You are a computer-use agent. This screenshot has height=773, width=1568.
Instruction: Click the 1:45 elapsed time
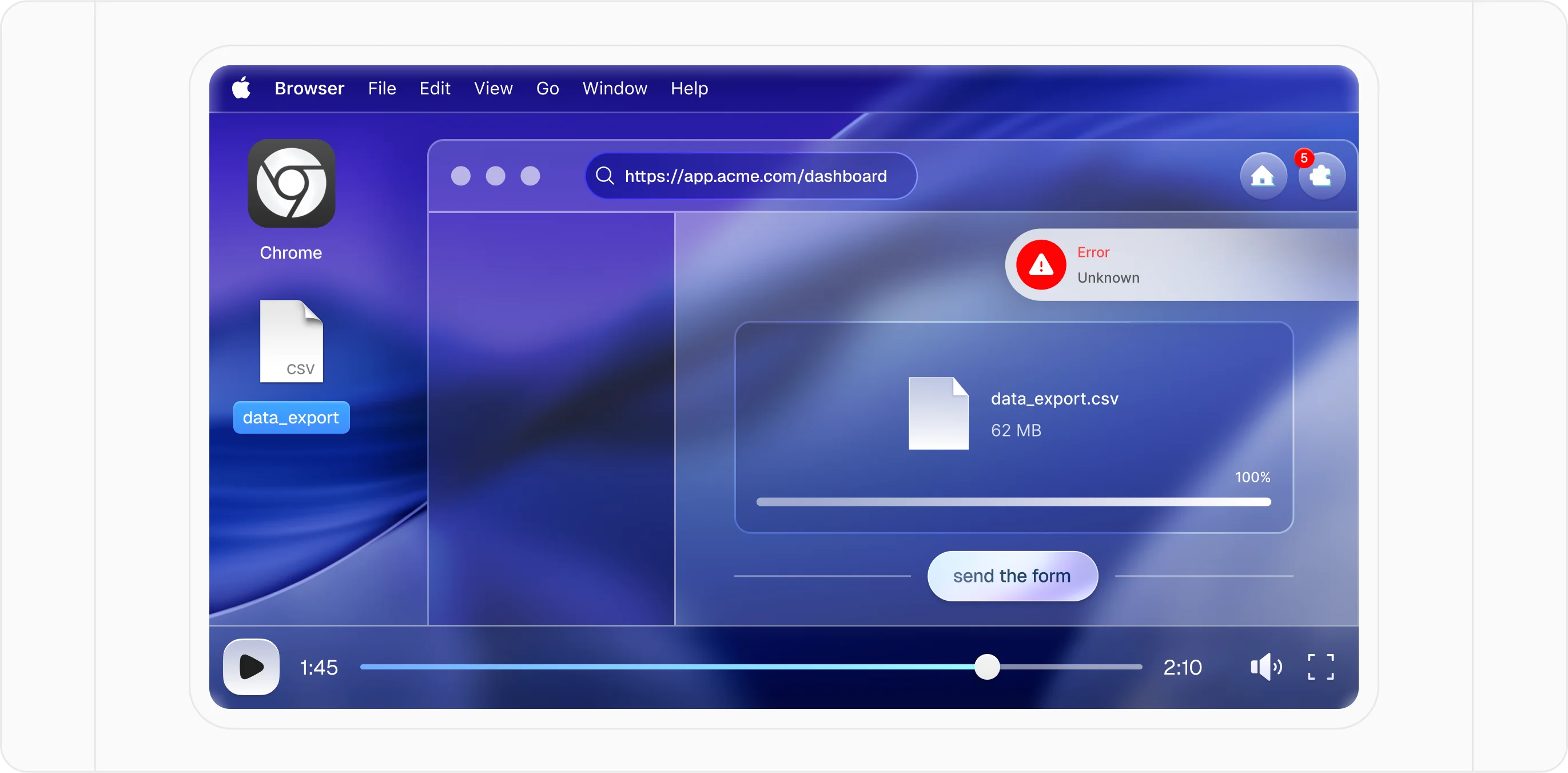coord(319,667)
